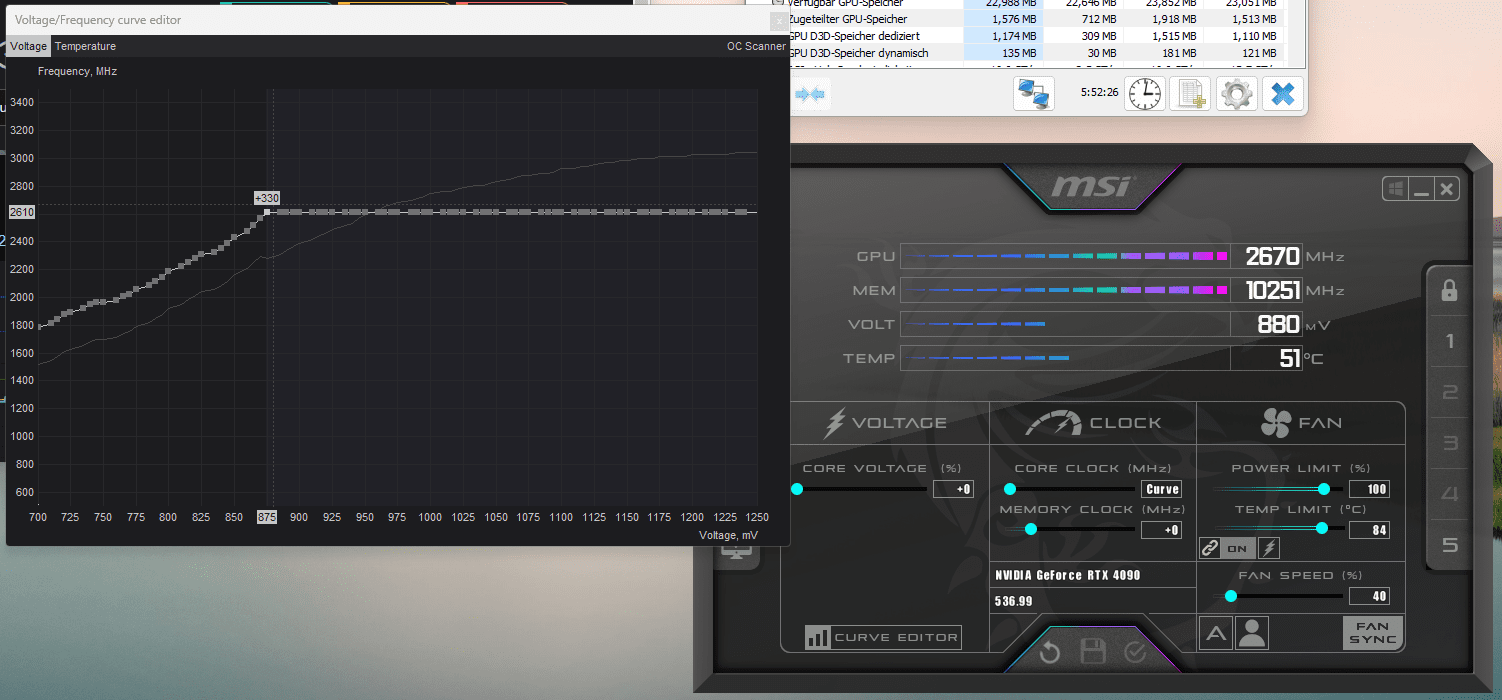
Task: Click the Fan section fan icon
Action: coord(1276,423)
